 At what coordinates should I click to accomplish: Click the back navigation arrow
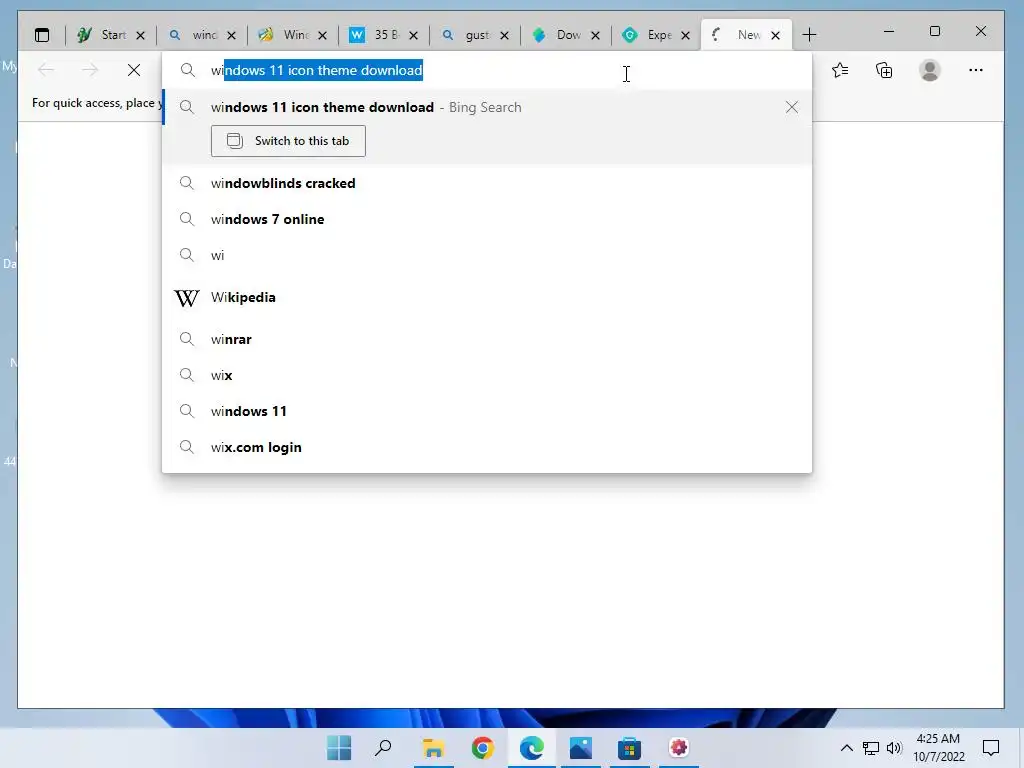click(46, 70)
